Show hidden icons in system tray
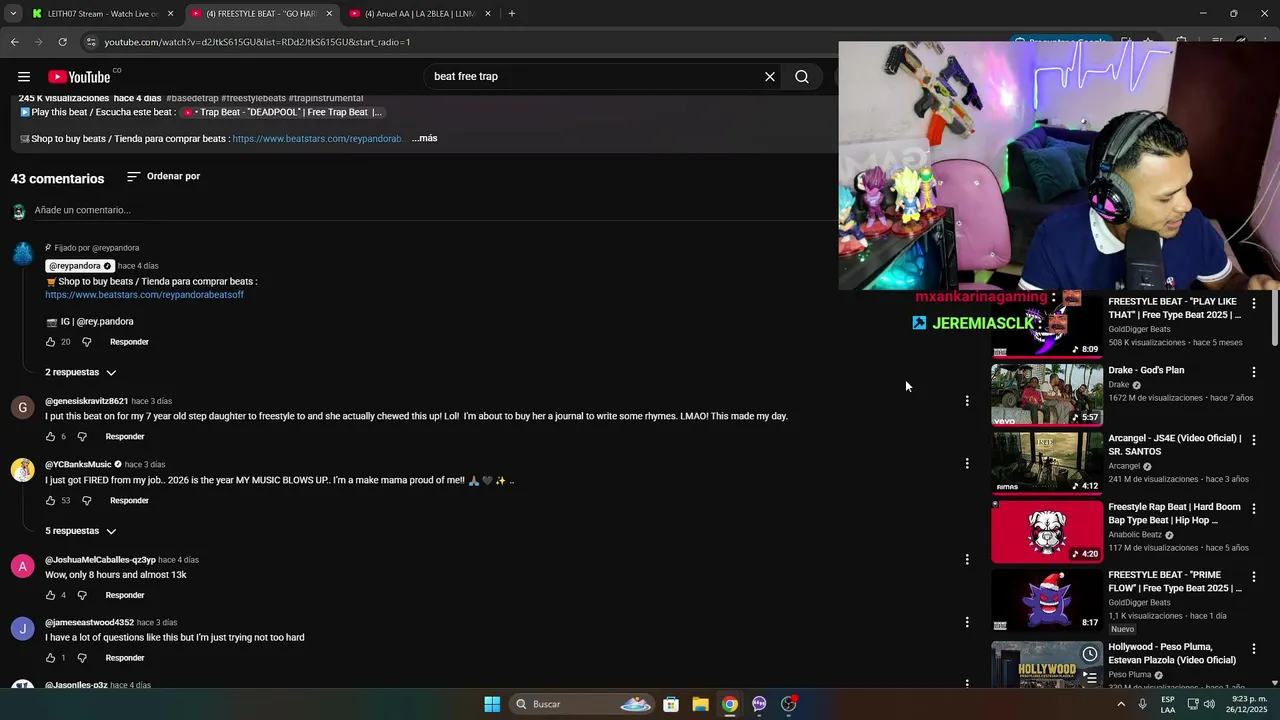 click(1121, 704)
